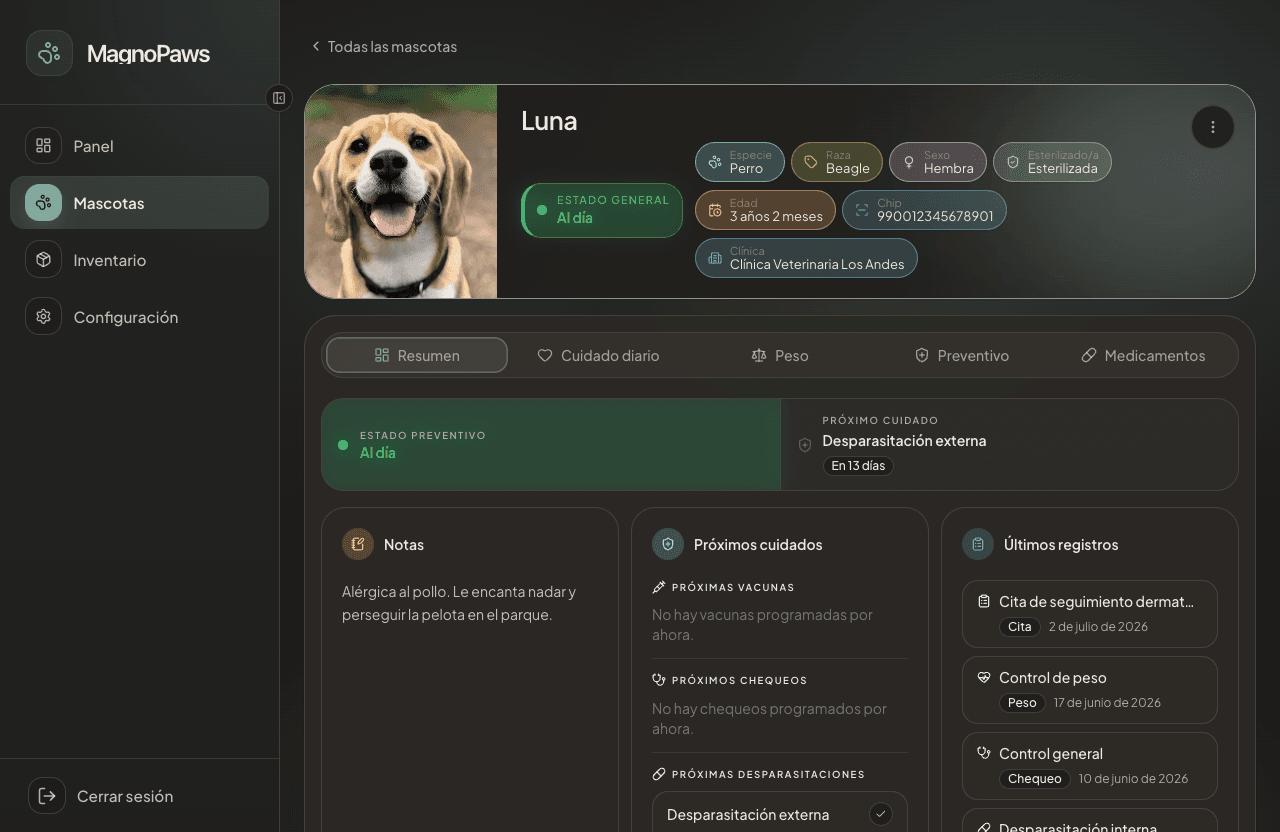Click the Próximos cuidados shield icon
Viewport: 1280px width, 832px height.
click(x=668, y=544)
